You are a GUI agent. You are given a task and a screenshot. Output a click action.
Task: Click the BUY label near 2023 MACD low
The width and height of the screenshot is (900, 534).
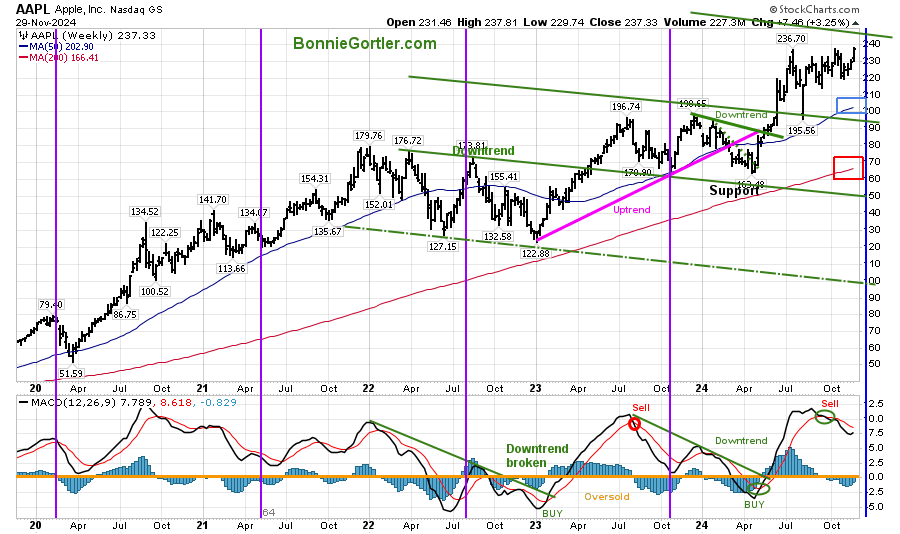click(552, 513)
